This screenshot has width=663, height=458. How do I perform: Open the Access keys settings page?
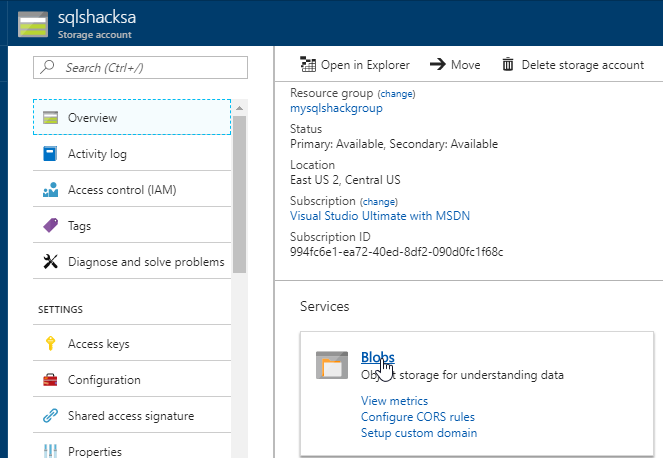(x=98, y=344)
